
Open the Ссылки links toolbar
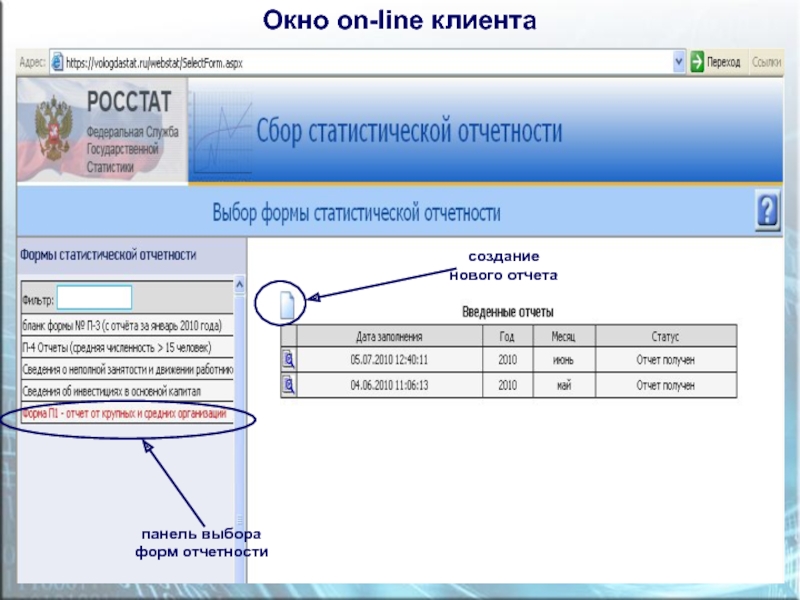pos(766,62)
